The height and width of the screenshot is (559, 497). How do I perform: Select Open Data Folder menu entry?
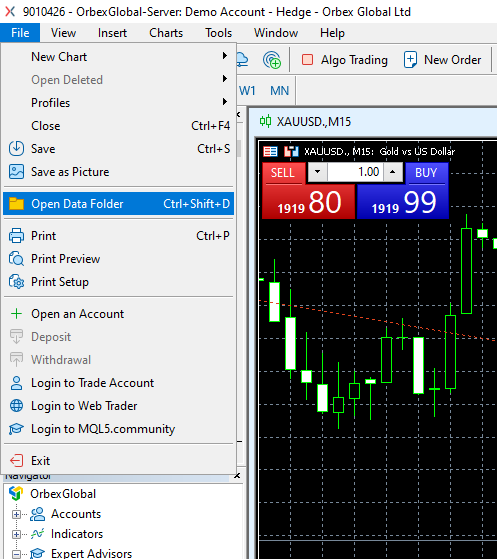pyautogui.click(x=118, y=204)
